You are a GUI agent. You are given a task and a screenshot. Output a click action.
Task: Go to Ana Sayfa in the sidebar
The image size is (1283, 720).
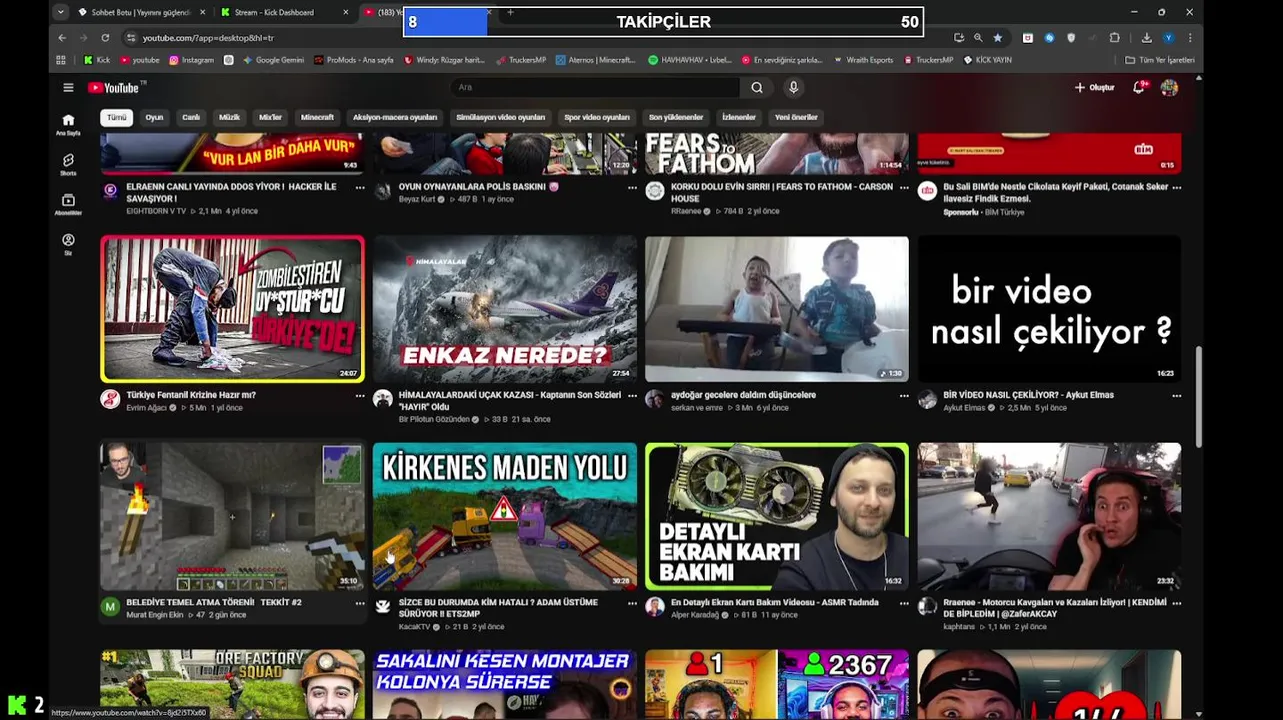tap(68, 124)
